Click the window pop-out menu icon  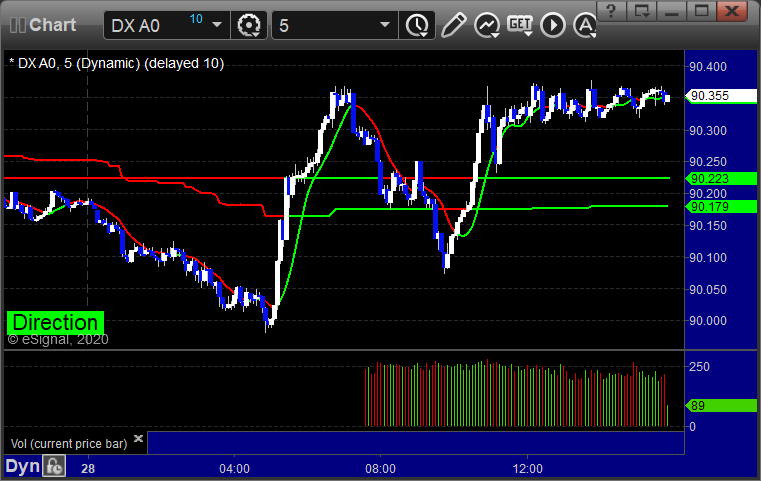click(641, 11)
